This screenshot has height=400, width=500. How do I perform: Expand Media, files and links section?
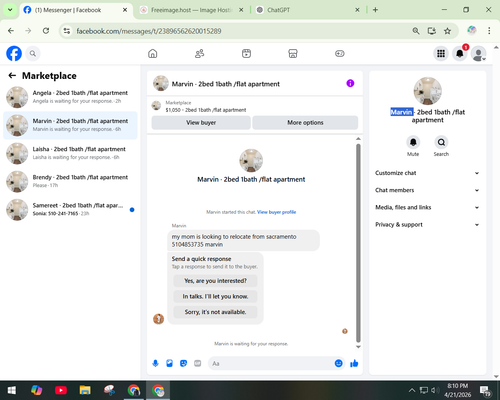[x=427, y=207]
